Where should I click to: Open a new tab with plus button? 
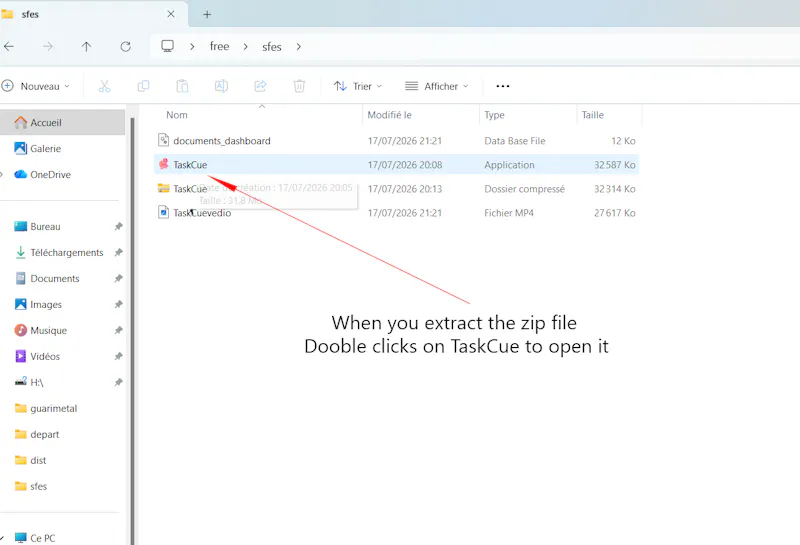207,14
